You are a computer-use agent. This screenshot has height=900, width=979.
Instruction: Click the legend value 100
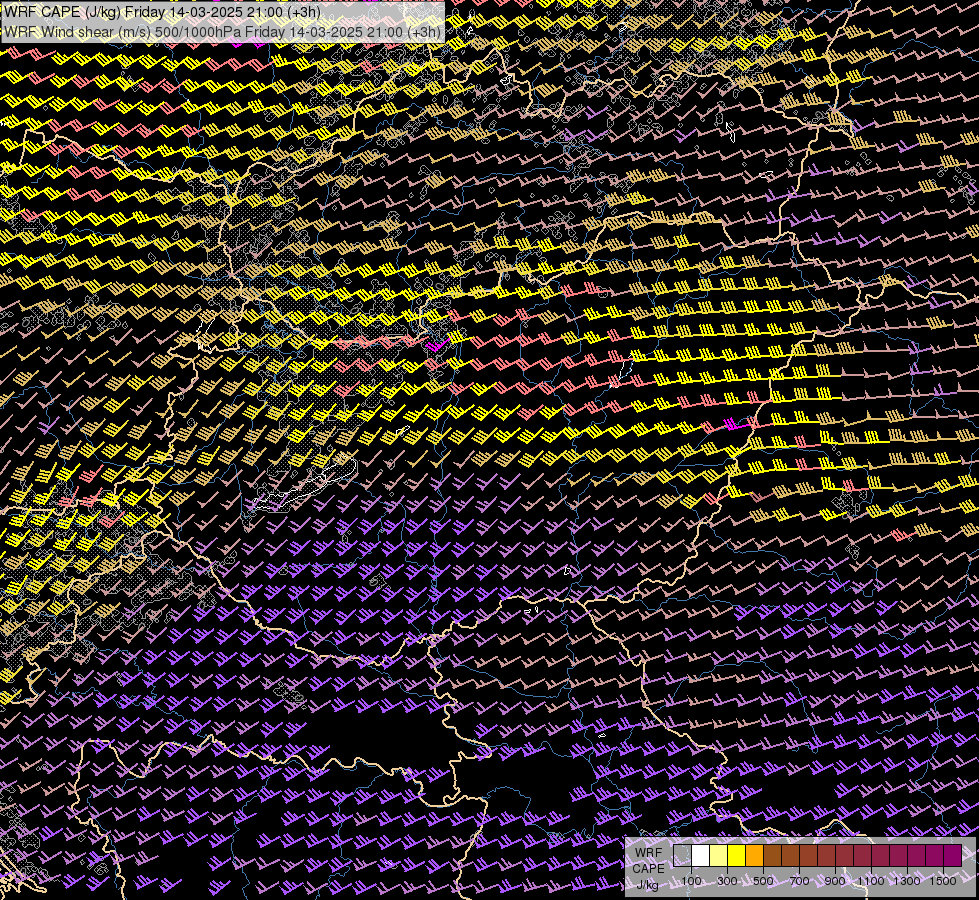tap(691, 881)
